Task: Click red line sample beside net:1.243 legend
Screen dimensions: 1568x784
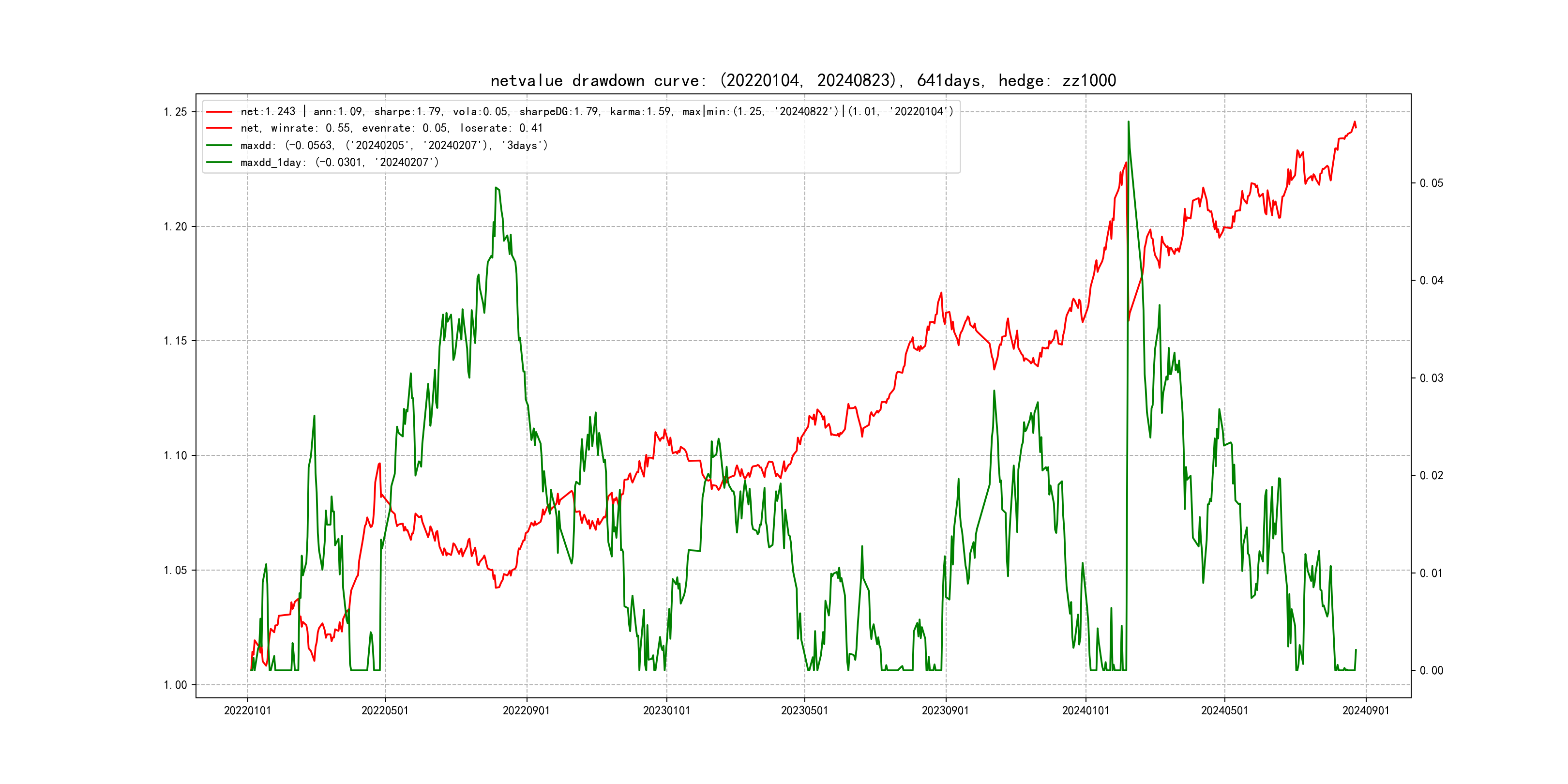Action: (219, 112)
